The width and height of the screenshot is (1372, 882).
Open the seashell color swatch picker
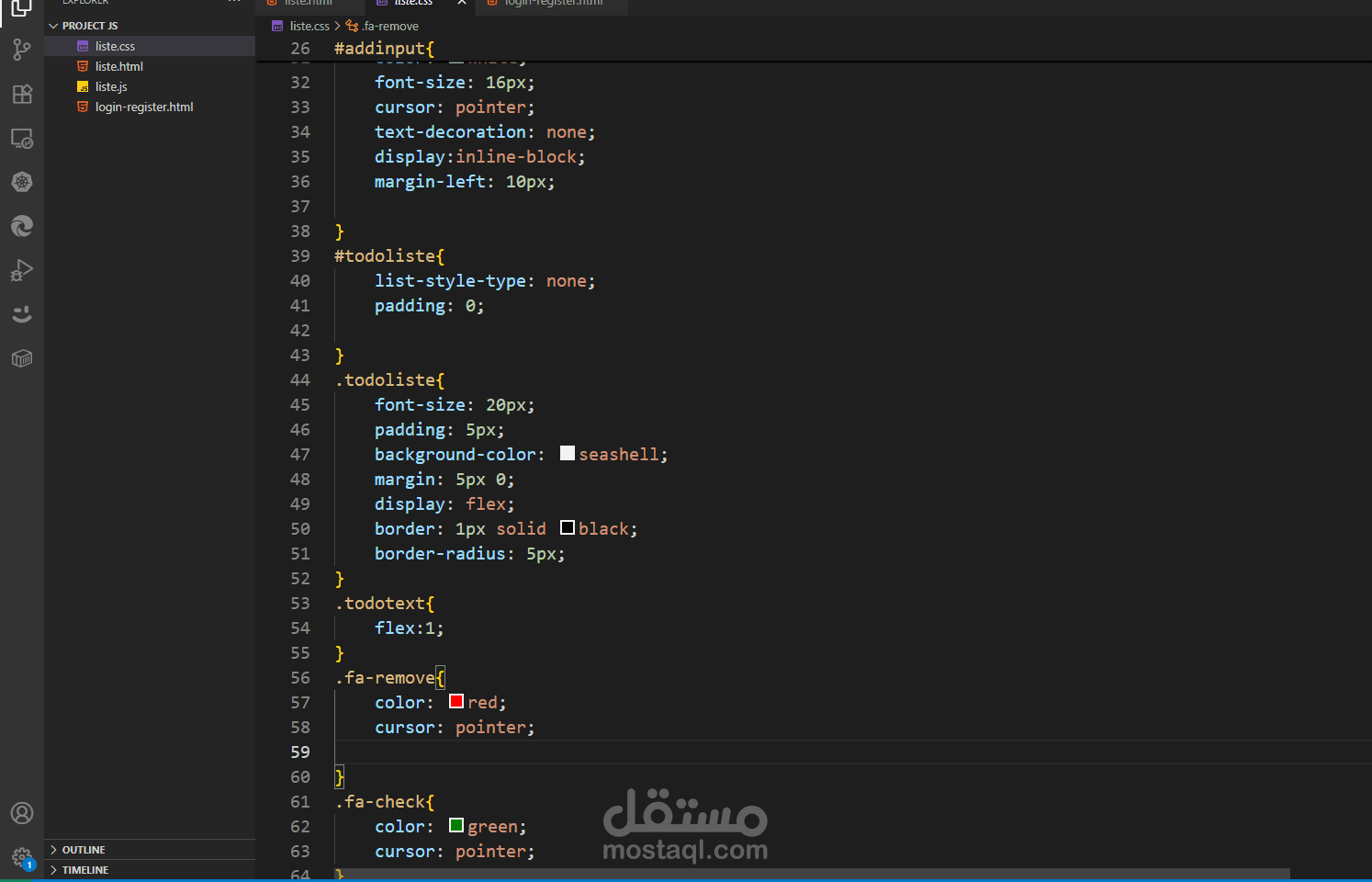coord(568,453)
